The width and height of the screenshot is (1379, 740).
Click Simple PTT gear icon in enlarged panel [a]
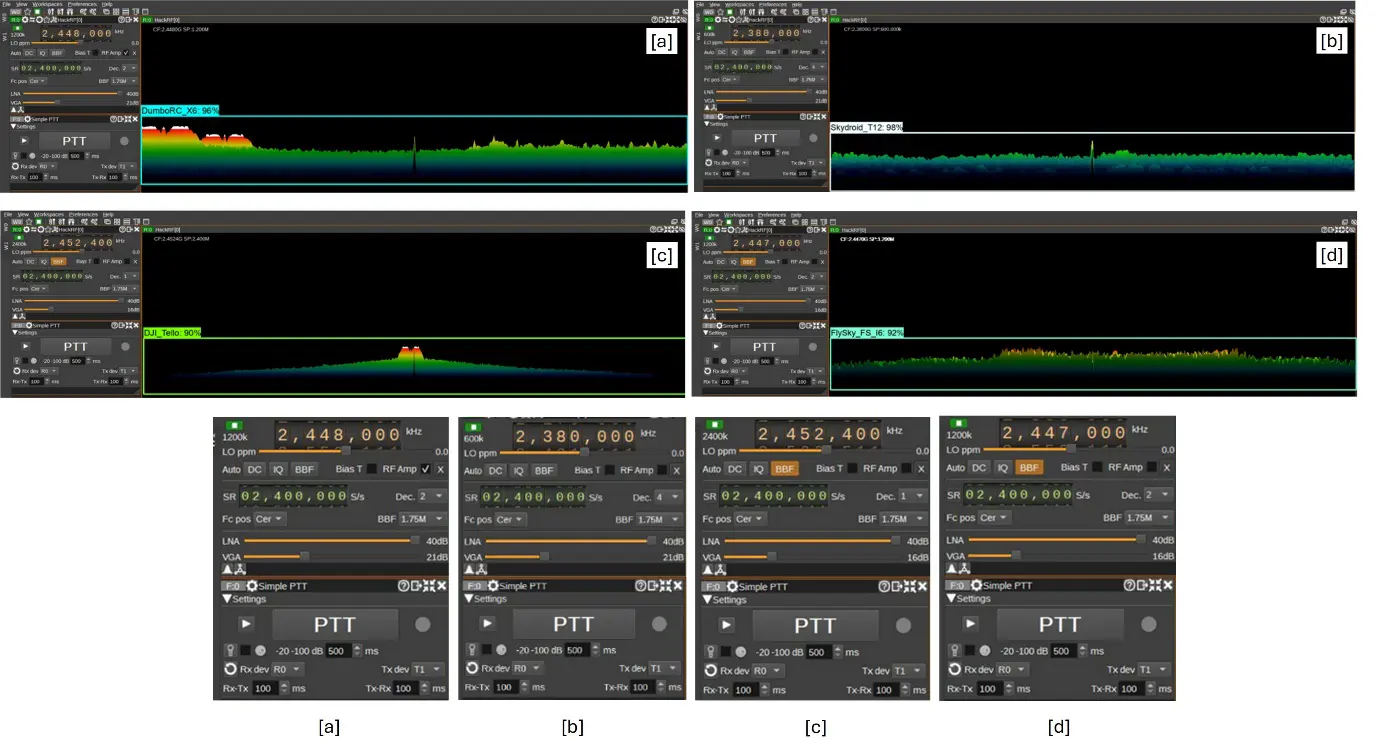[x=252, y=586]
